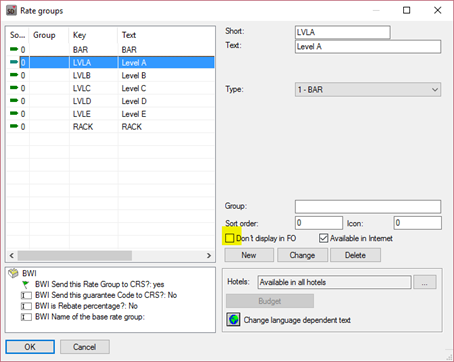Click into the Sort order input field
Viewport: 454px width, 362px height.
pyautogui.click(x=319, y=223)
